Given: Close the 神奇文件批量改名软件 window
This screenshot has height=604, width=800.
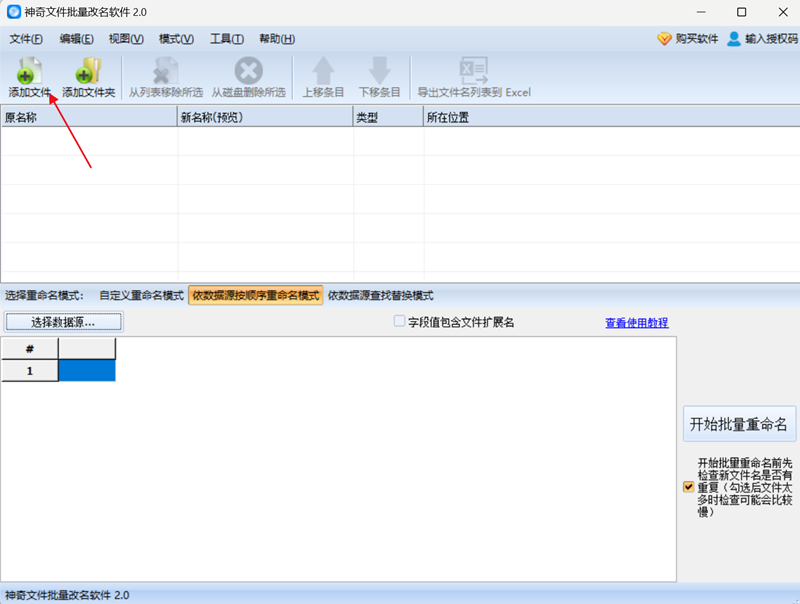Looking at the screenshot, I should 783,12.
